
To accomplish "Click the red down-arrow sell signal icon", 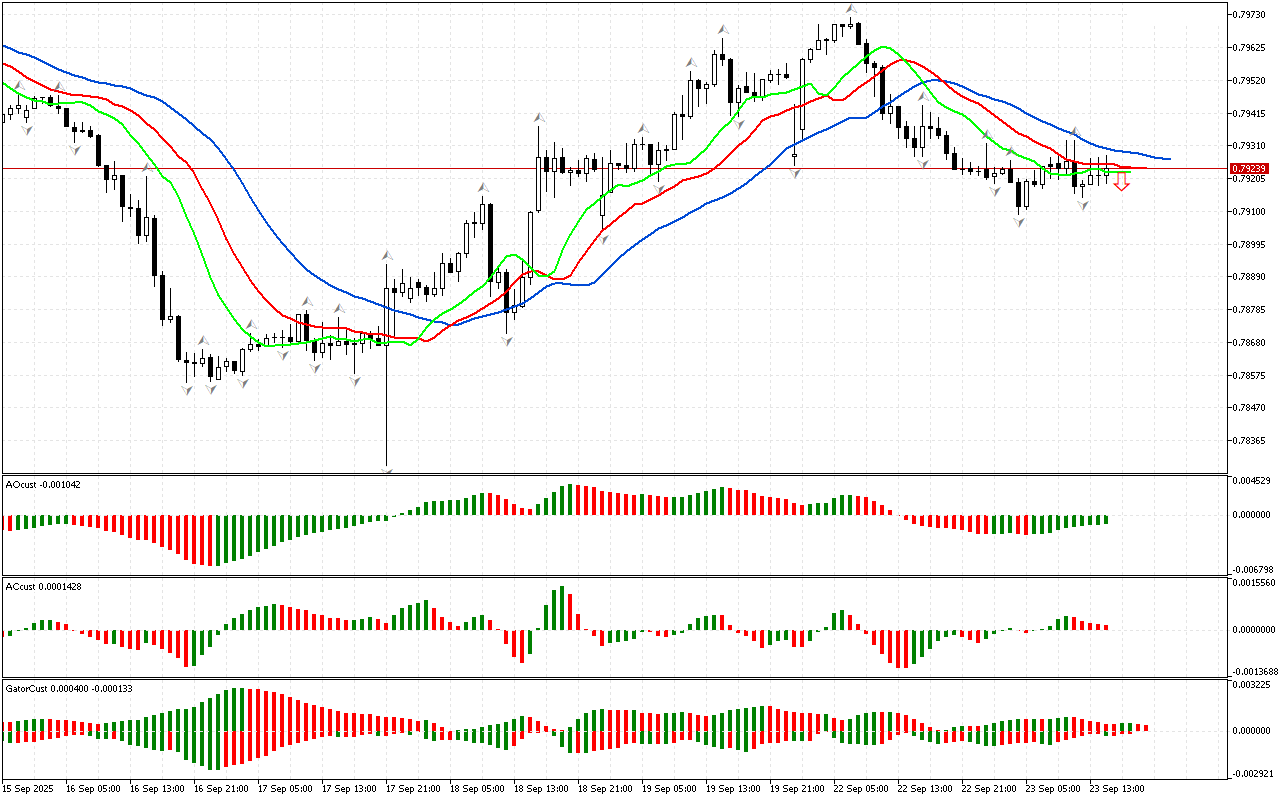I will point(1122,182).
